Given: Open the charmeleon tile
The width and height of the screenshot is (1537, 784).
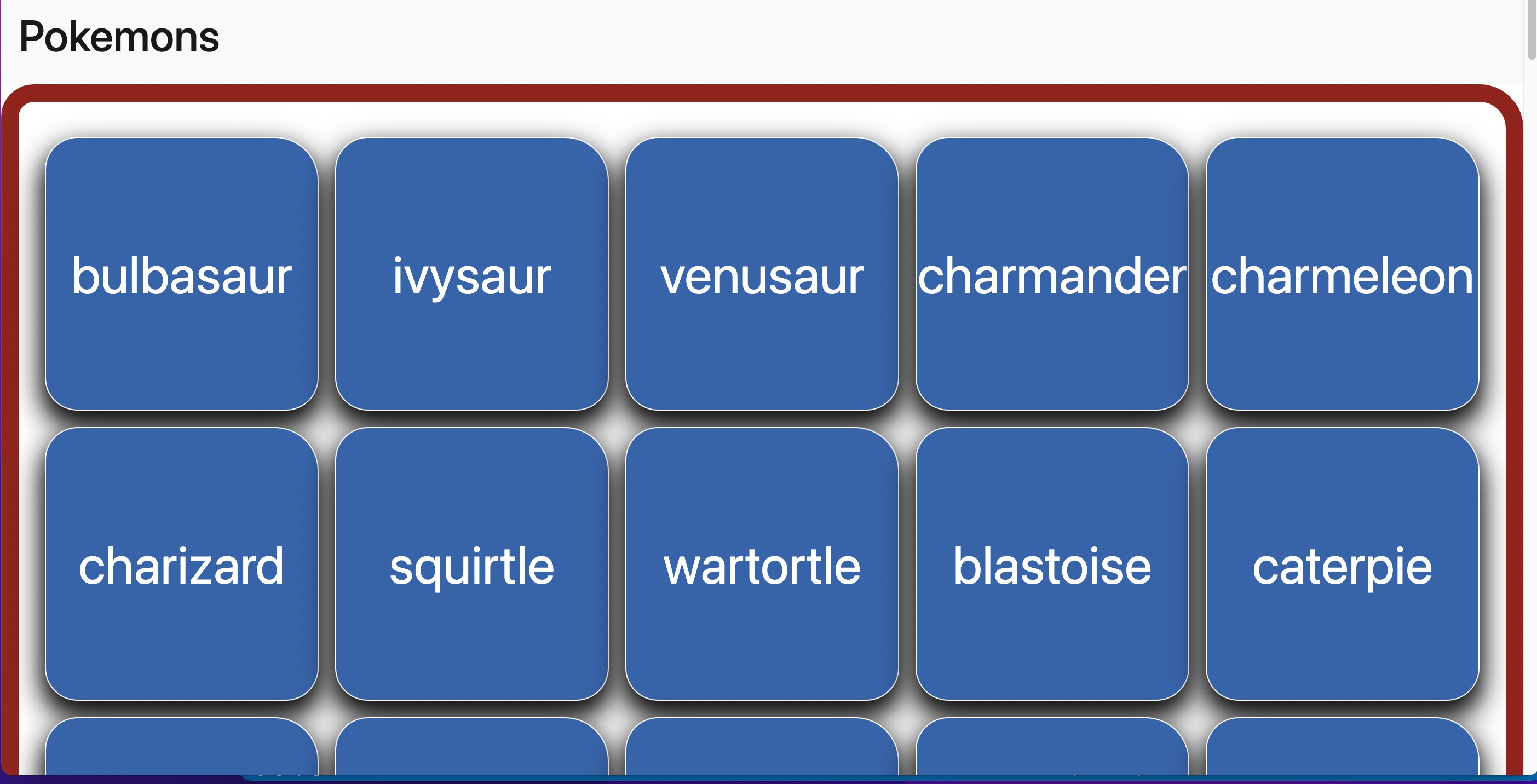Looking at the screenshot, I should [1343, 274].
